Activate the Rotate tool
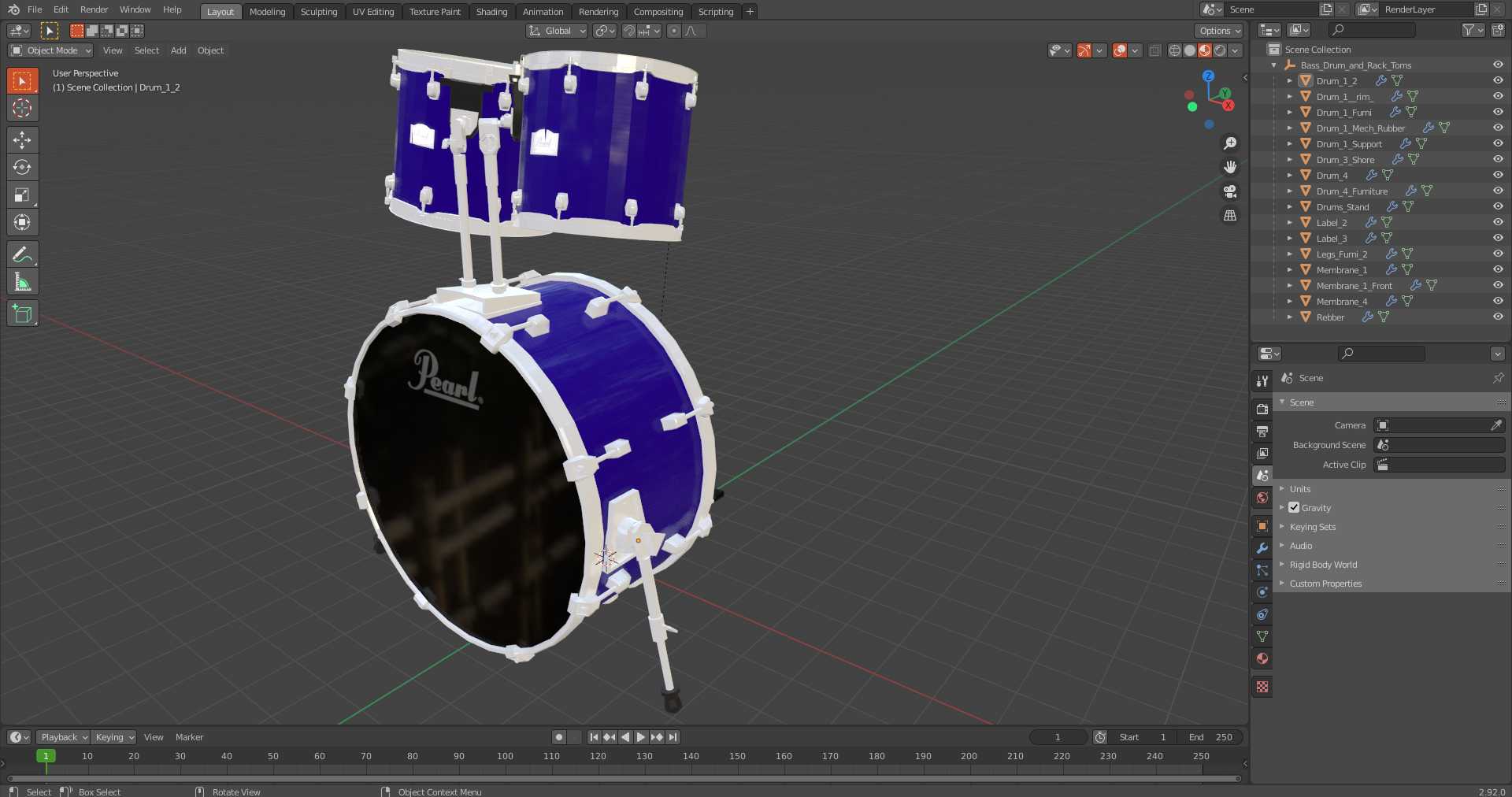The width and height of the screenshot is (1512, 797). [22, 167]
